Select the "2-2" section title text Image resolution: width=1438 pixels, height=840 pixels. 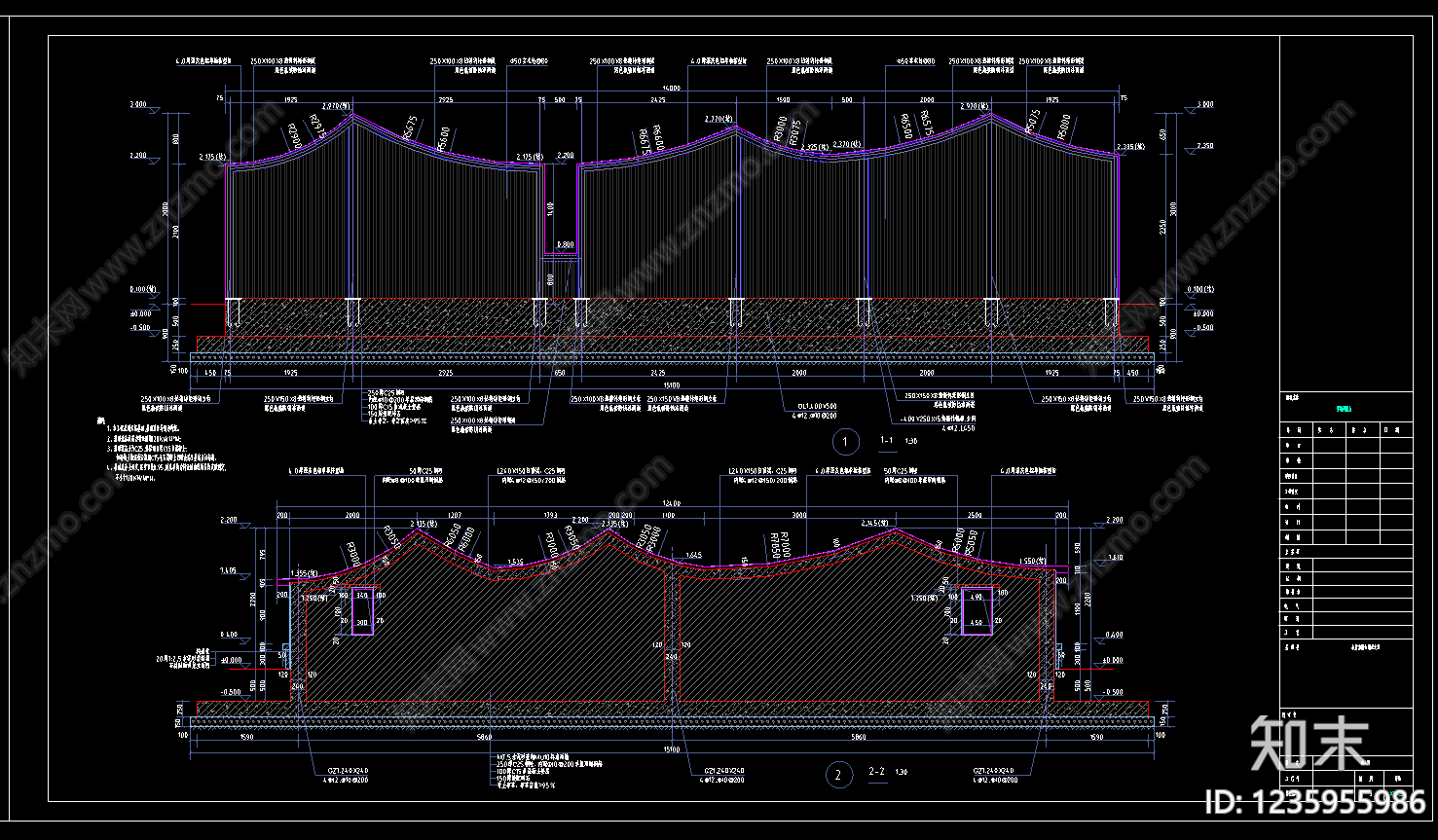coord(876,773)
